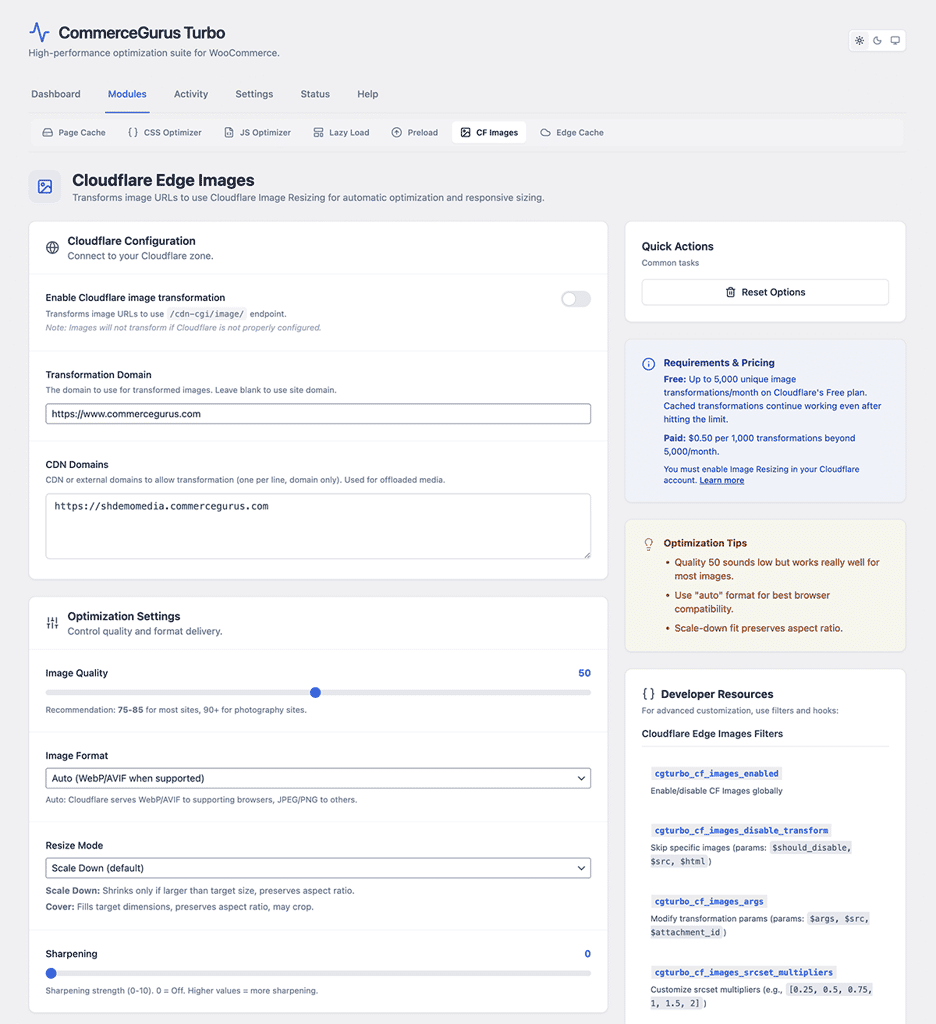Viewport: 936px width, 1024px height.
Task: Click the Lazy Load icon
Action: click(318, 133)
